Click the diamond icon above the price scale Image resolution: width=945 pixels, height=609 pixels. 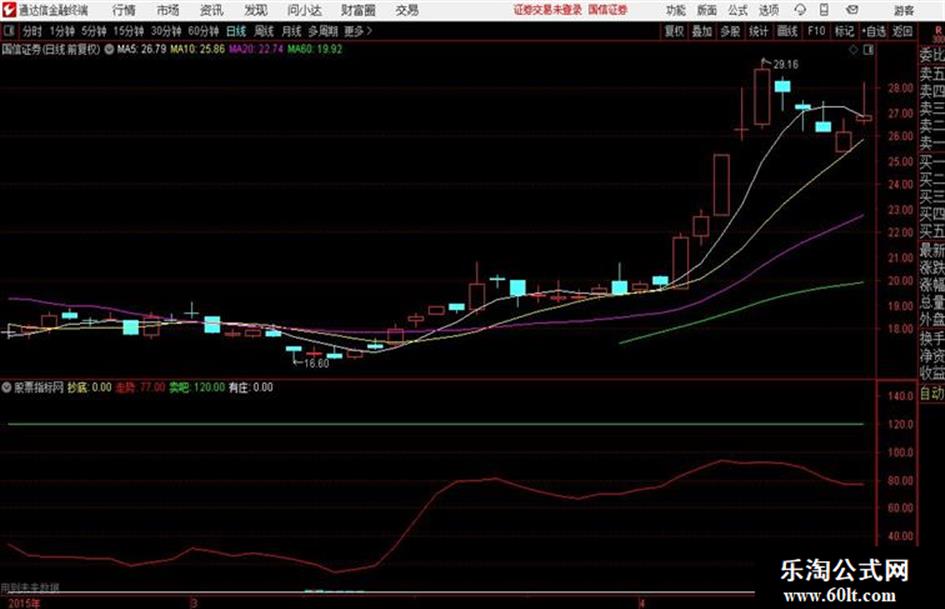[x=853, y=50]
